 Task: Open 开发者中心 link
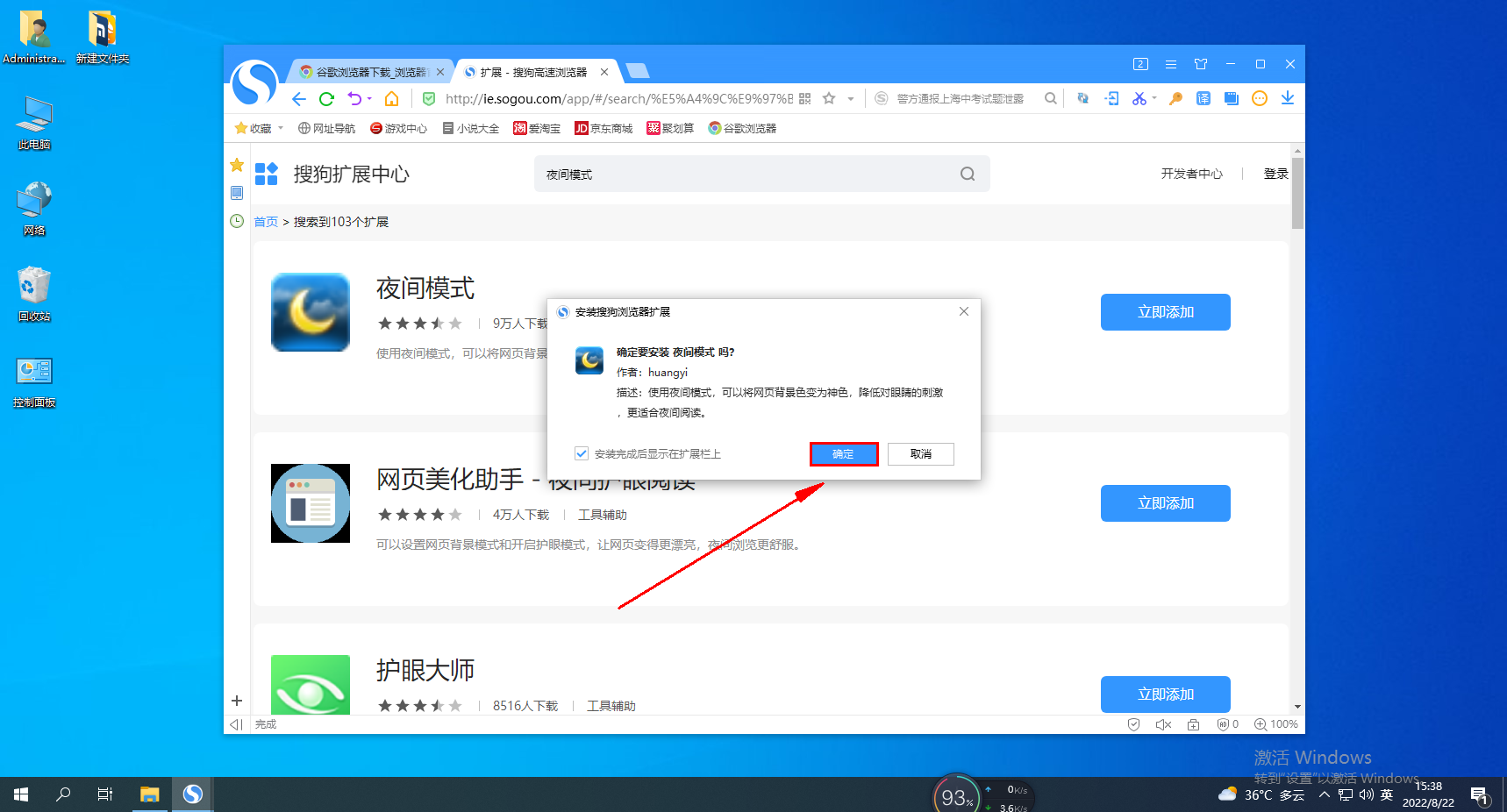pos(1191,174)
